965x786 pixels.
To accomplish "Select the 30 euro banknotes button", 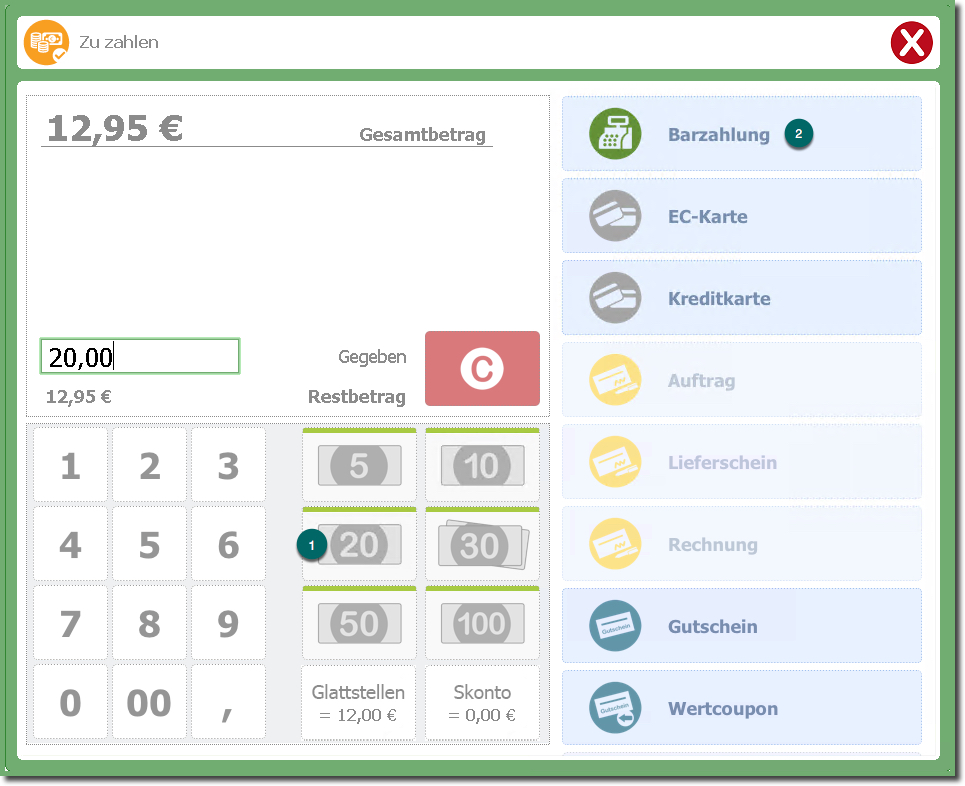I will coord(482,545).
